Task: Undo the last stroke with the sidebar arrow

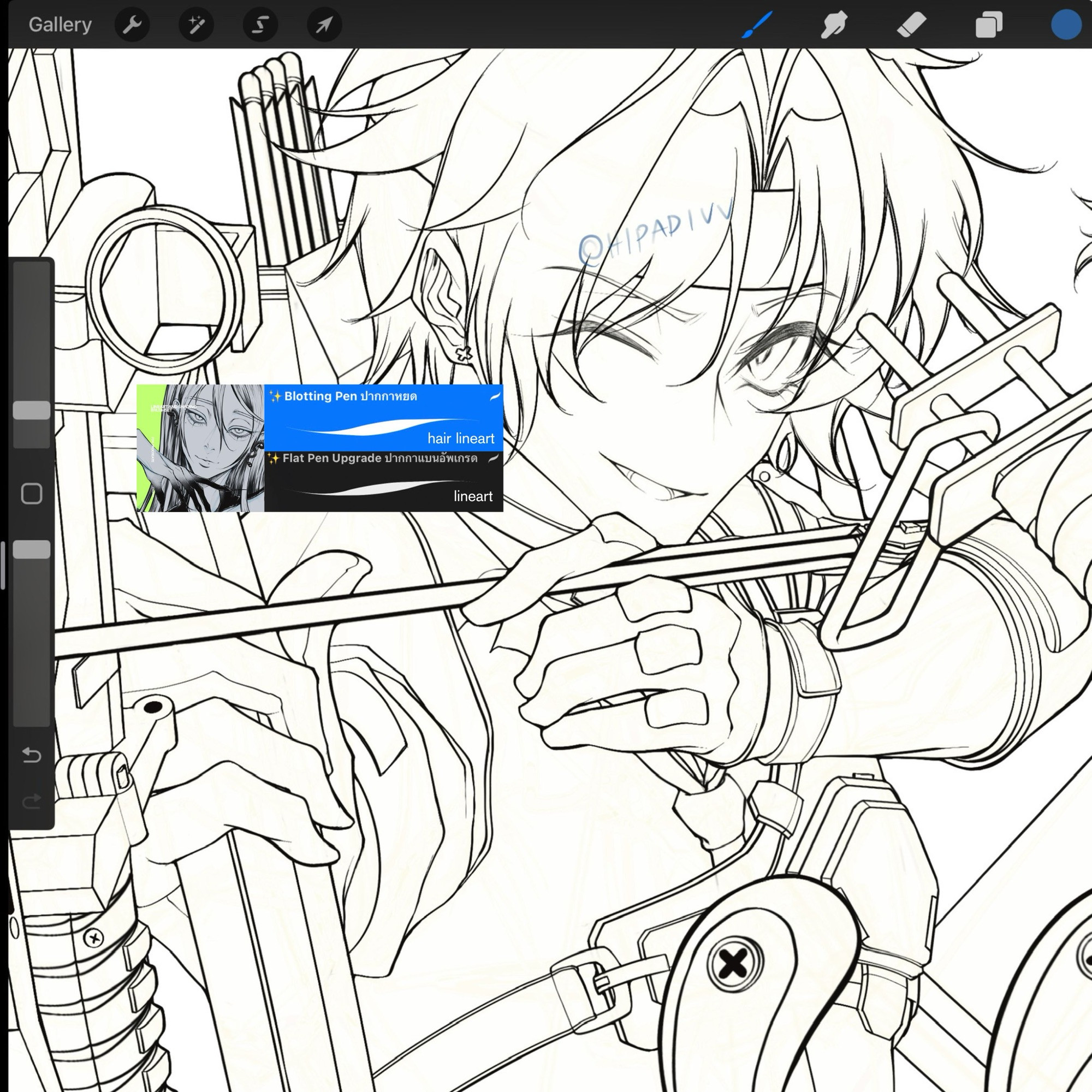Action: (x=32, y=755)
